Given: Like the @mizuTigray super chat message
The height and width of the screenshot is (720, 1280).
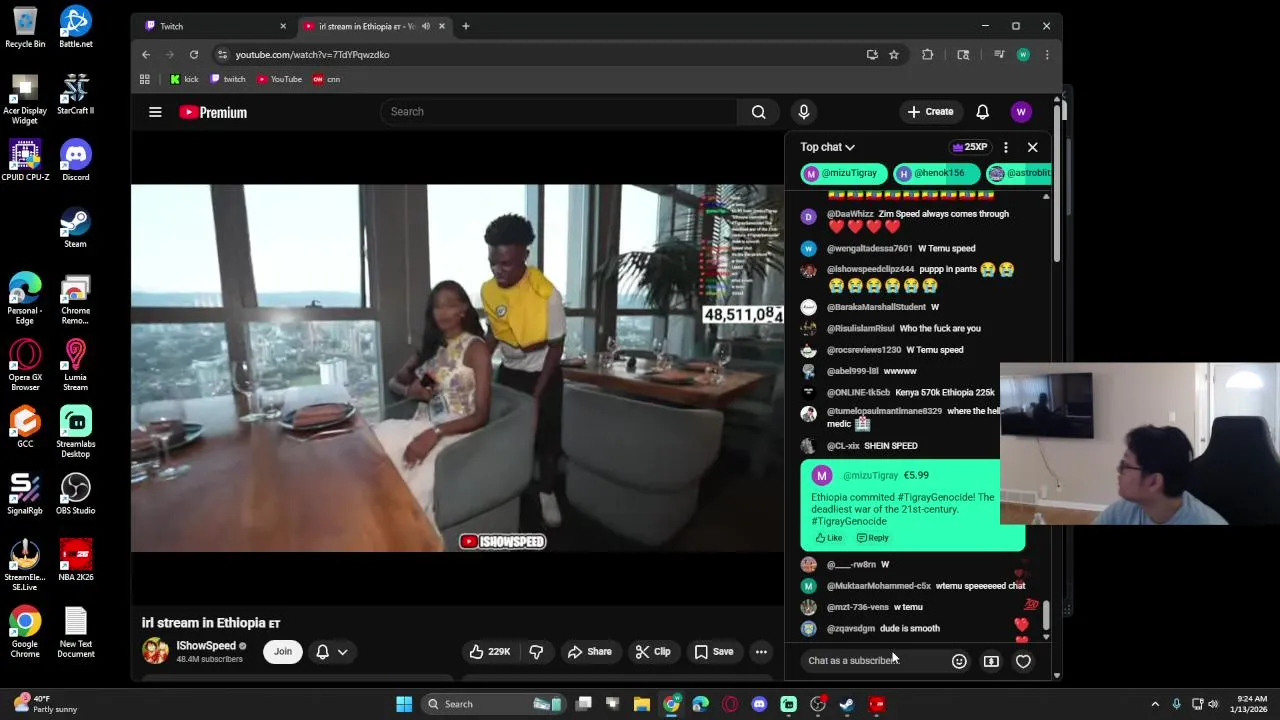Looking at the screenshot, I should (x=829, y=538).
